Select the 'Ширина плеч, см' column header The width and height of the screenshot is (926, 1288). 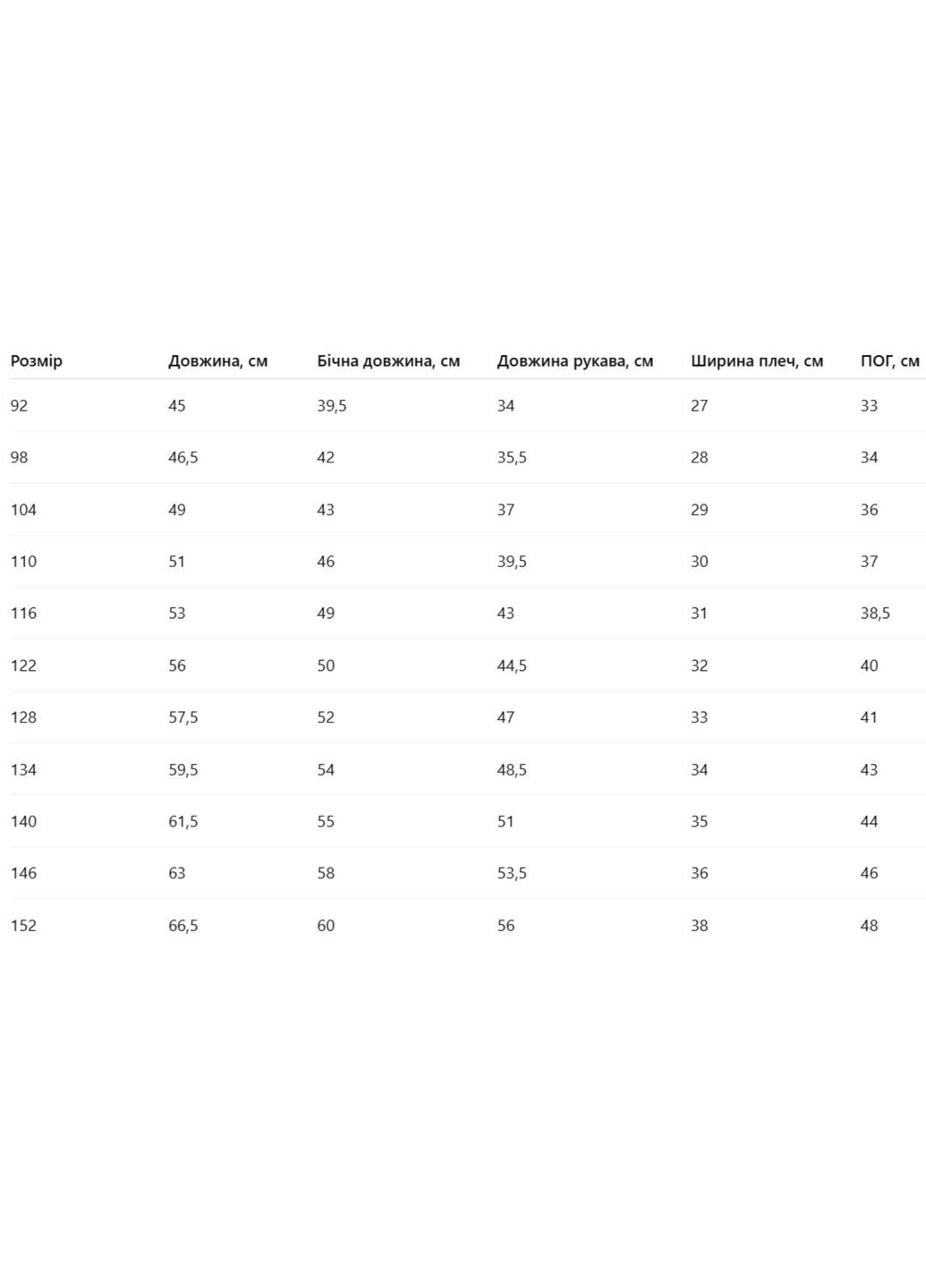[x=757, y=361]
